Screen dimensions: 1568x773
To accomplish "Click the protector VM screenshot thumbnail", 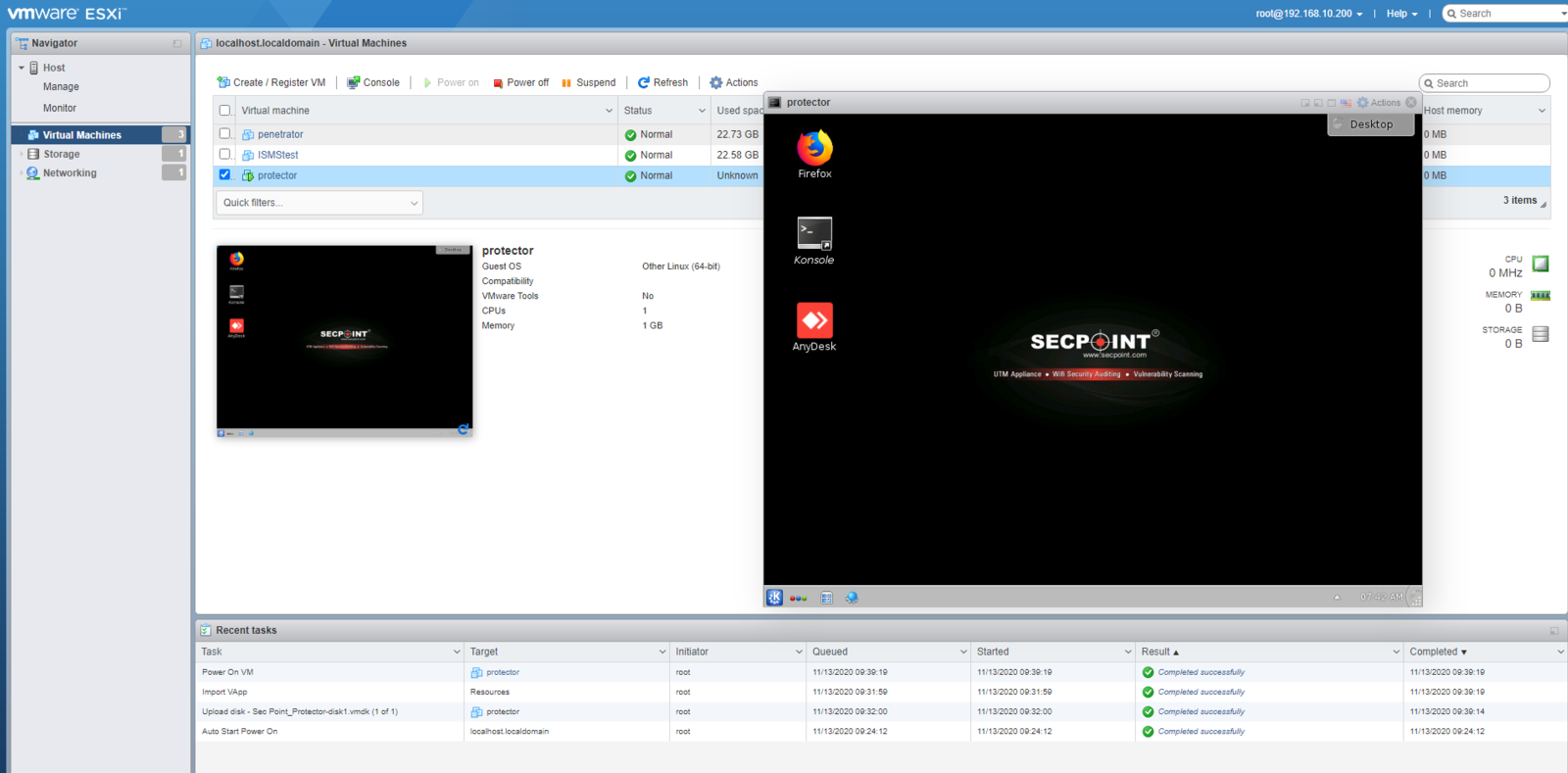I will (x=344, y=339).
